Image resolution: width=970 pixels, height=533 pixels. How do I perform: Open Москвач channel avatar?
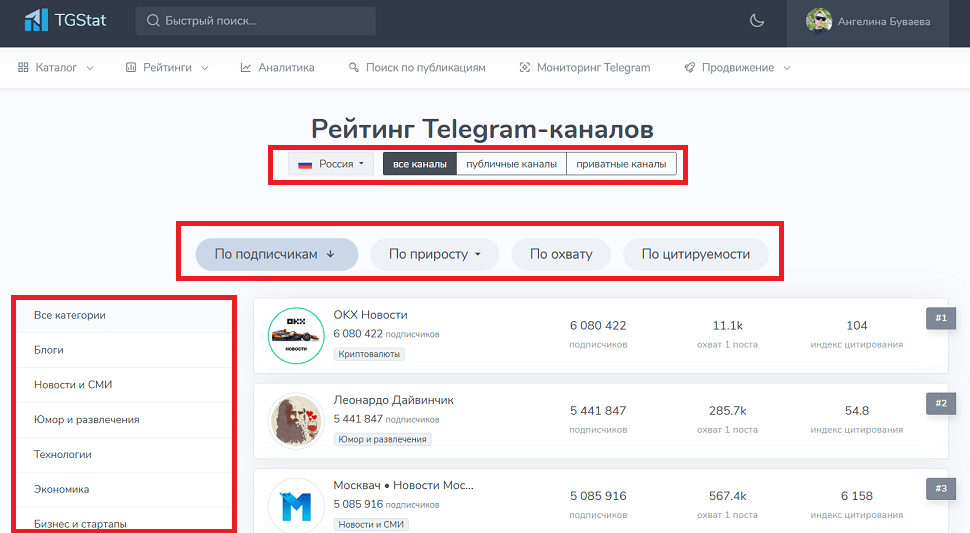click(296, 505)
